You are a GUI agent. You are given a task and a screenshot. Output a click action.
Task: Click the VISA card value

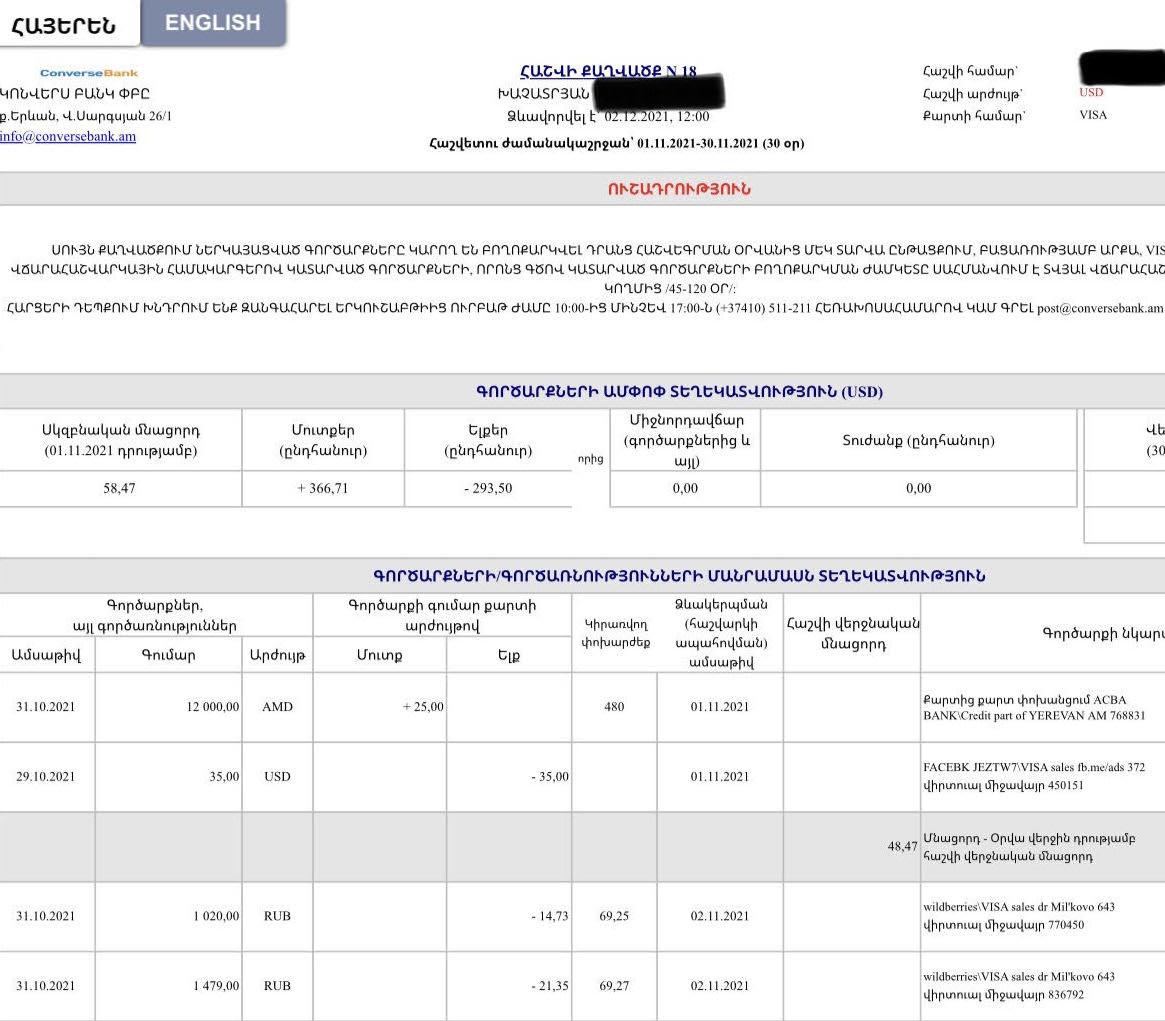pyautogui.click(x=1093, y=114)
